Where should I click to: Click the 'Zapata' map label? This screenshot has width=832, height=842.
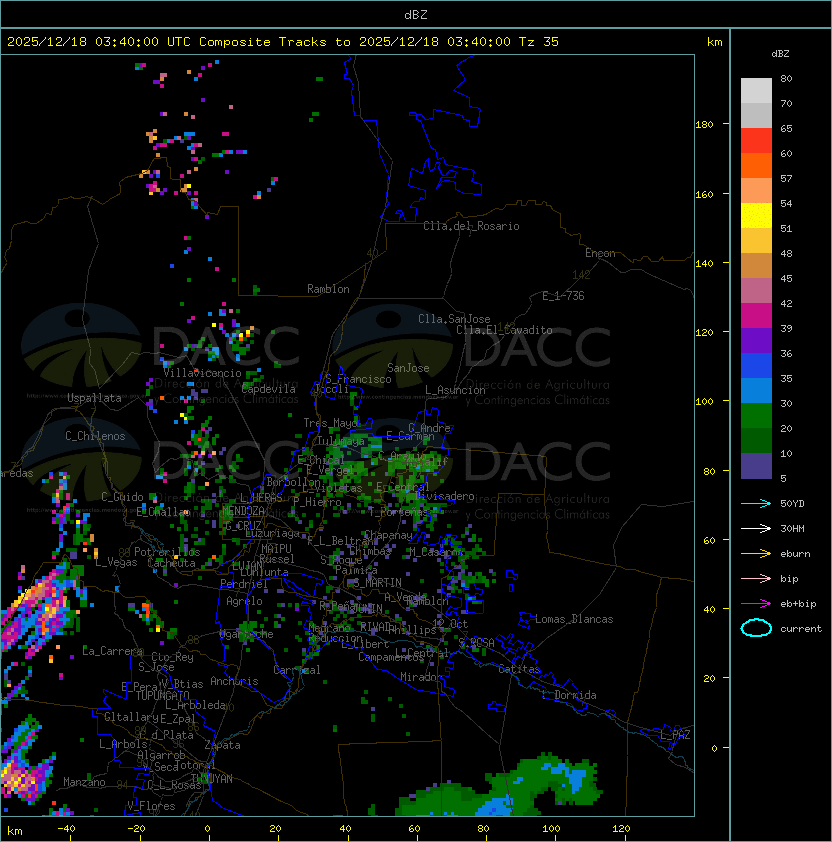pyautogui.click(x=222, y=745)
